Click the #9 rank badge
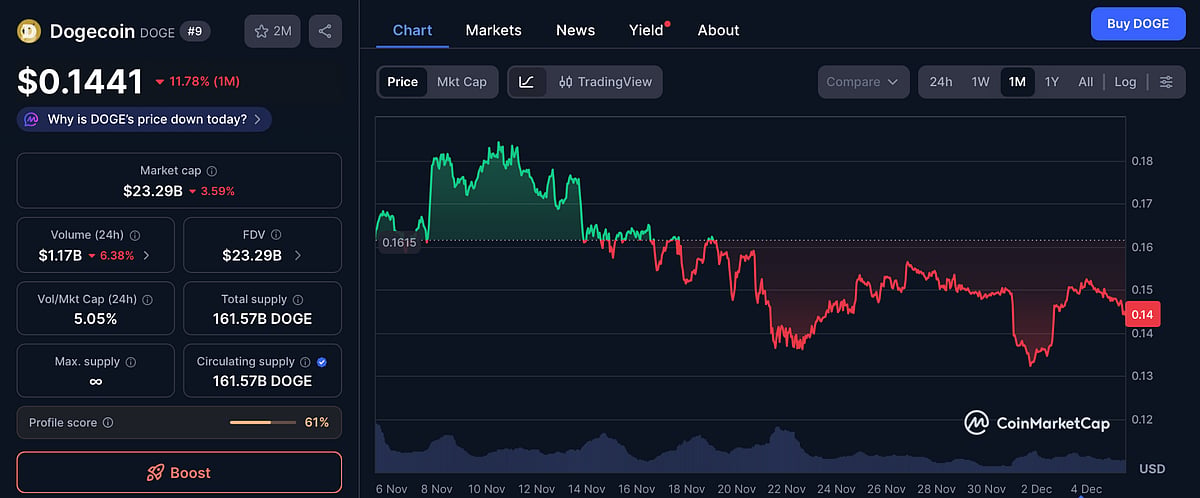 click(x=194, y=31)
